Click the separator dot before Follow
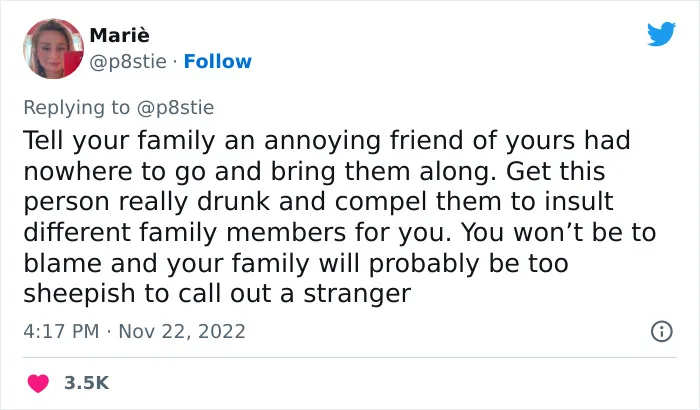This screenshot has height=410, width=700. tap(175, 62)
